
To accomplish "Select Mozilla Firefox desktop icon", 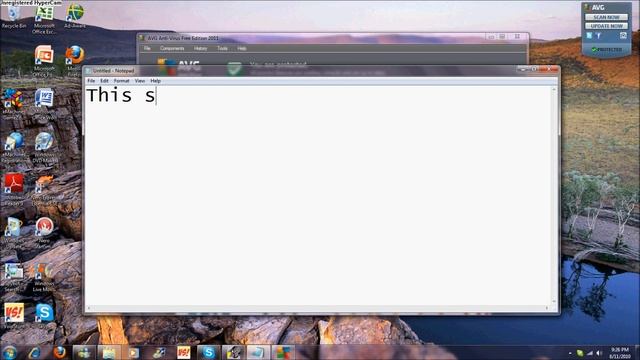I will (75, 61).
